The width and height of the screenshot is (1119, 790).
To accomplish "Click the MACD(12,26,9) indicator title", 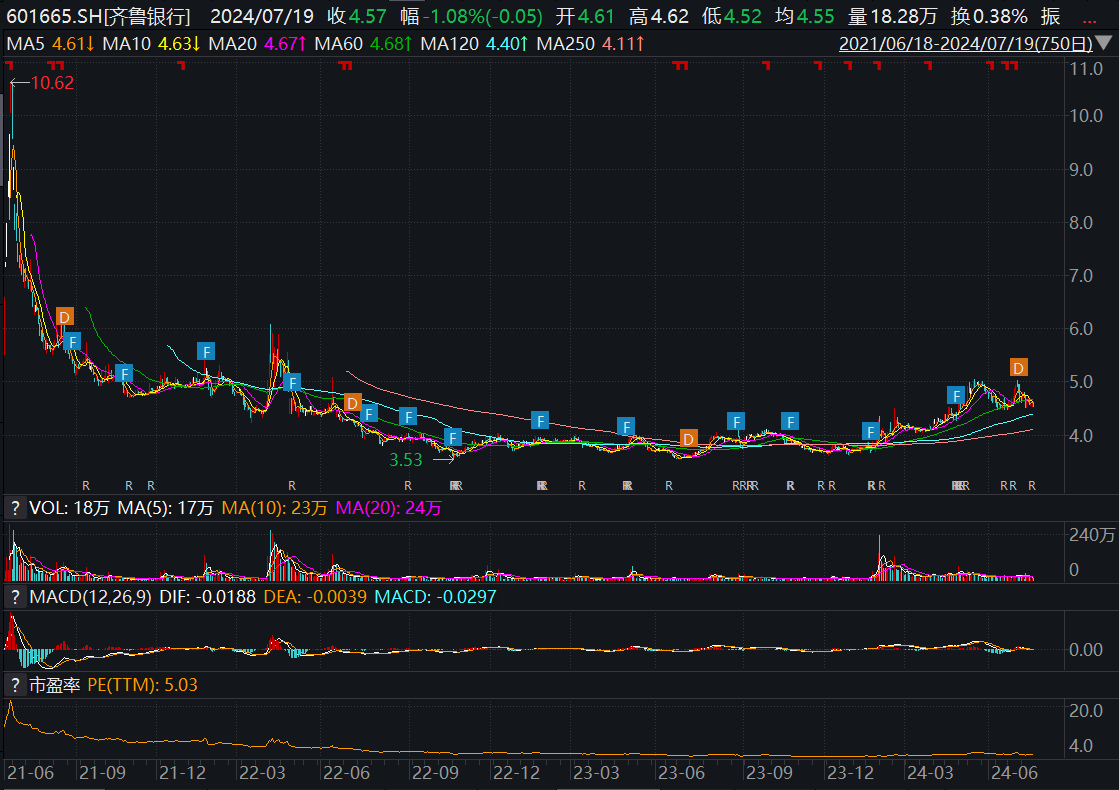I will 89,596.
